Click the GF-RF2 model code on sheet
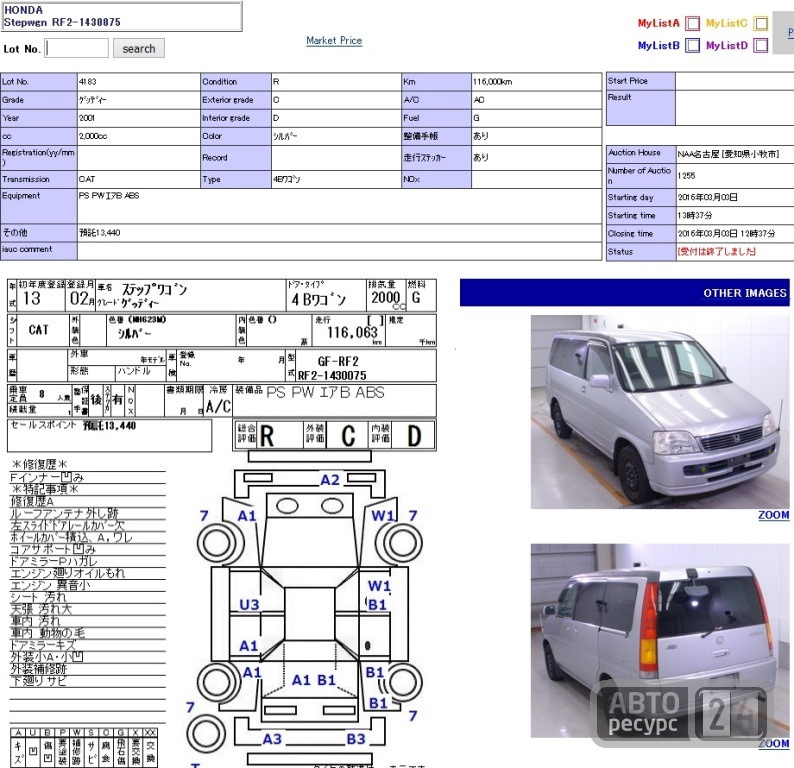 point(338,361)
